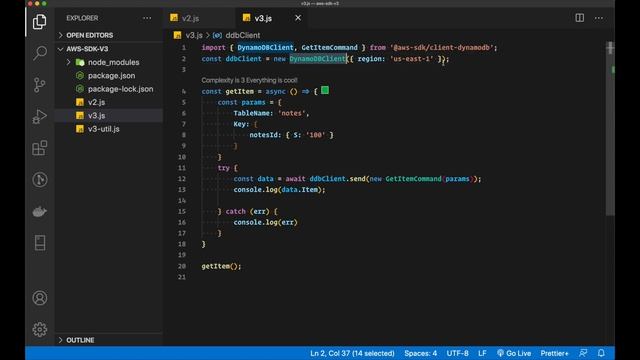Click the 'us-east-1' string on line 2
The height and width of the screenshot is (360, 640).
pyautogui.click(x=411, y=59)
